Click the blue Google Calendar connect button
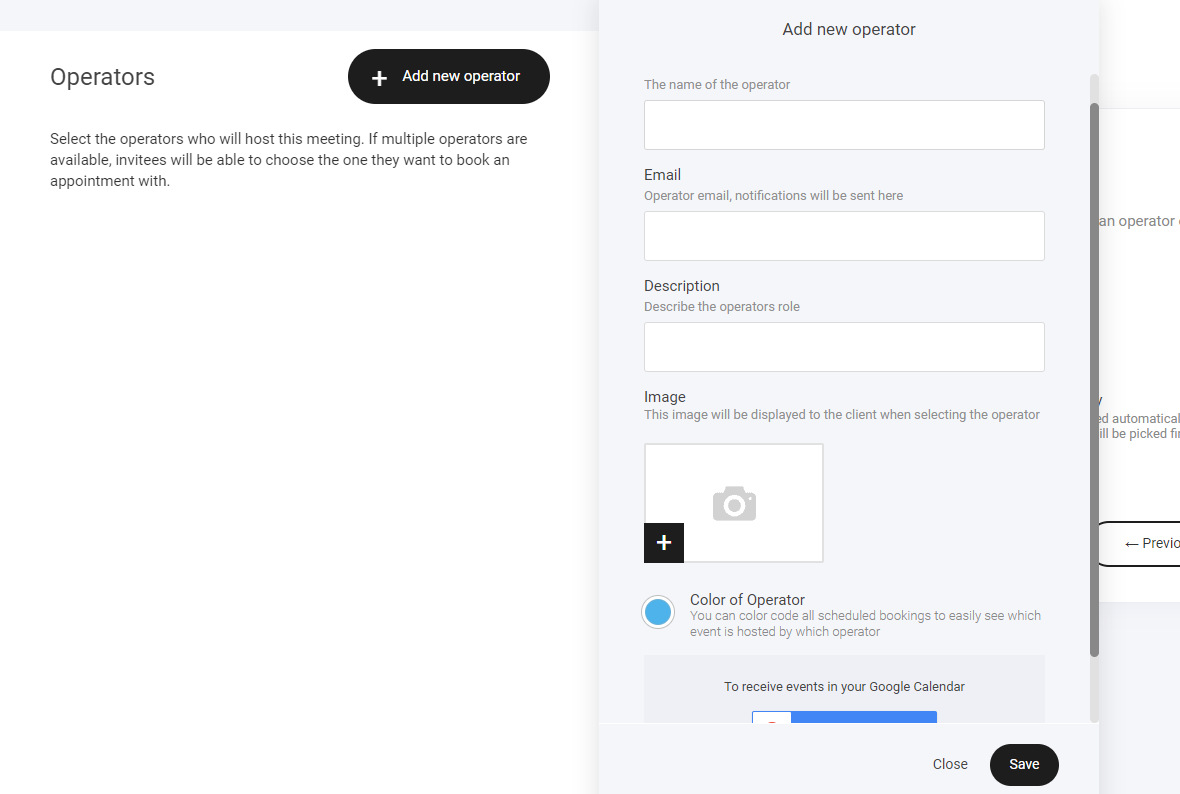Screen dimensions: 1180x794 (x=863, y=717)
